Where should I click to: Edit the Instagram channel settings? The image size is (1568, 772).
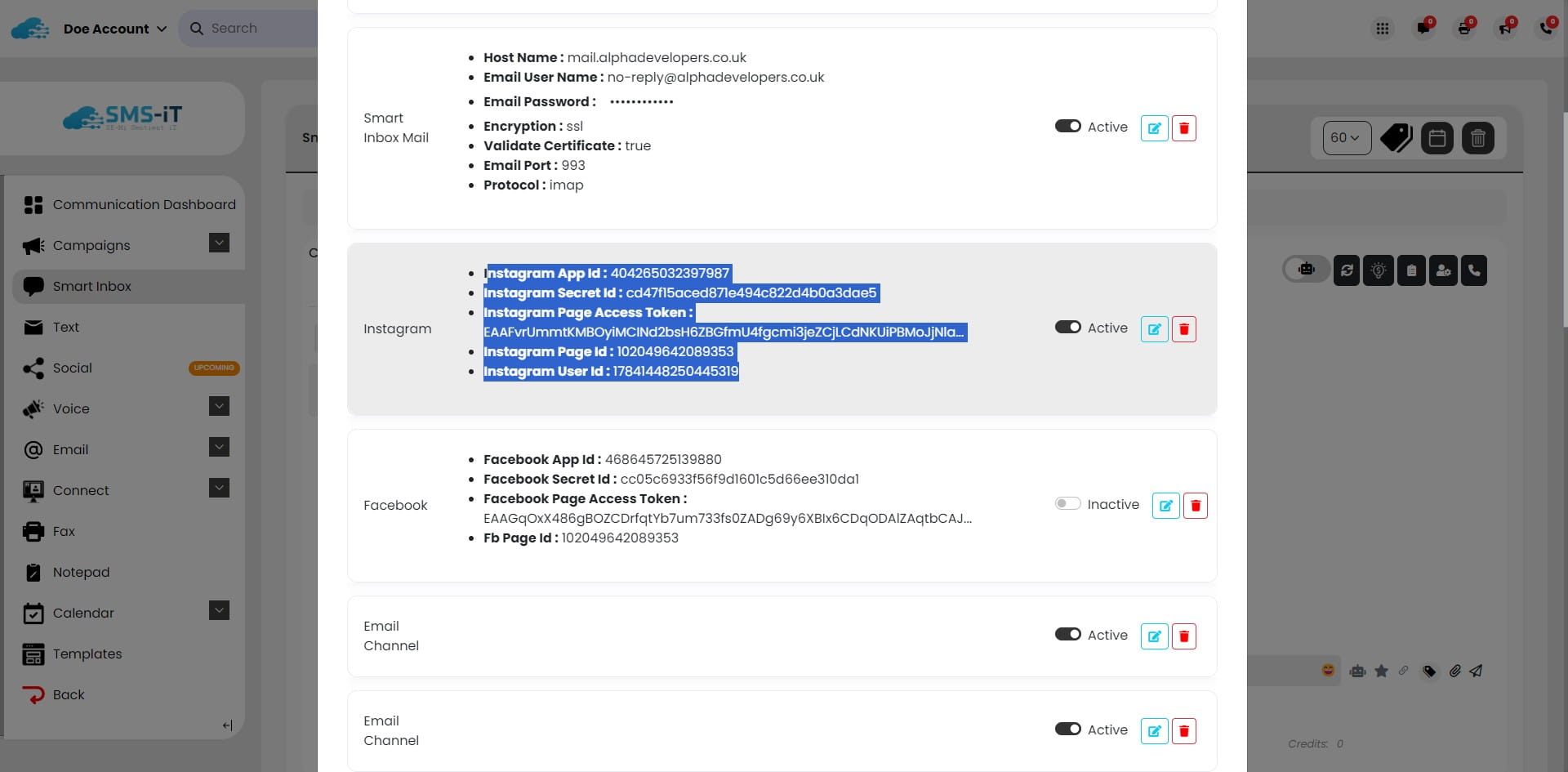tap(1154, 329)
